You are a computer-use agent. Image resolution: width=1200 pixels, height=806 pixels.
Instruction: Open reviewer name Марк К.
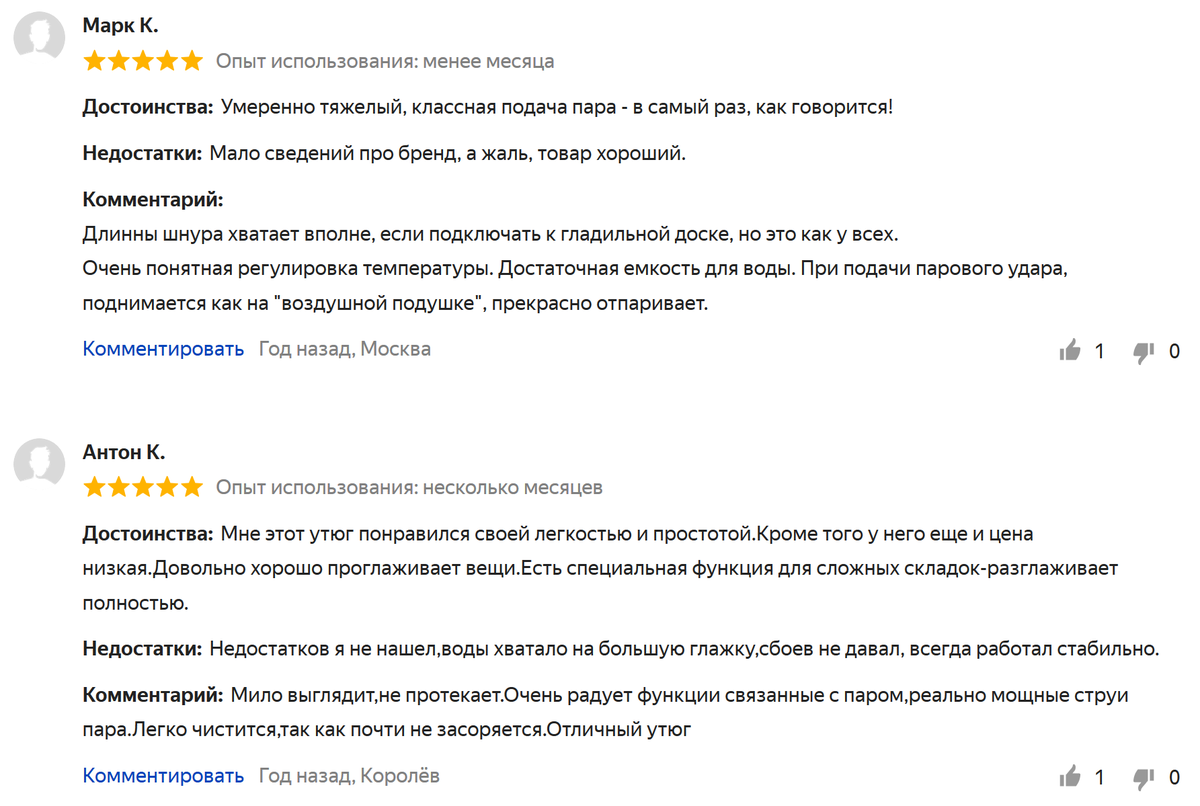pos(121,26)
